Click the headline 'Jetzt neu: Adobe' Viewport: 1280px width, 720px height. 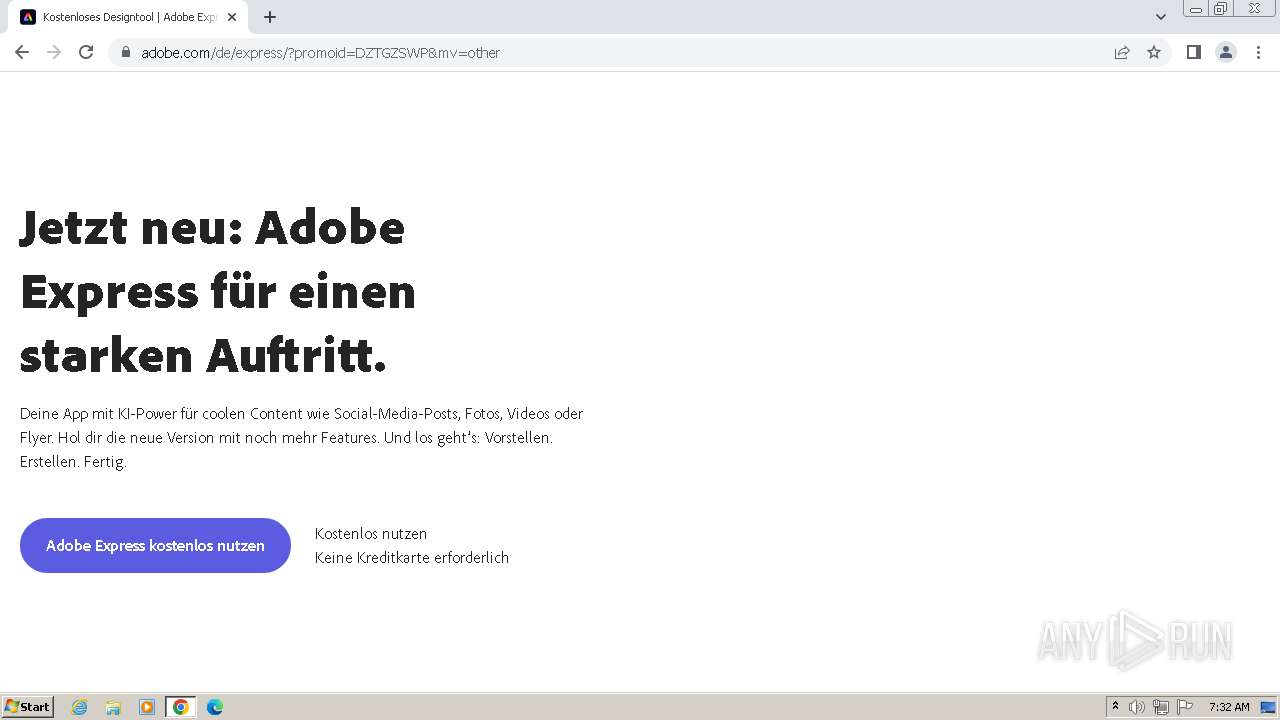point(212,227)
